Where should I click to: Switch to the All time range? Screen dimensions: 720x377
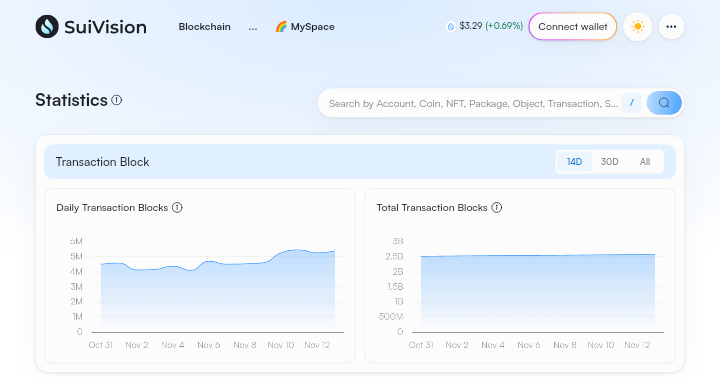[645, 162]
